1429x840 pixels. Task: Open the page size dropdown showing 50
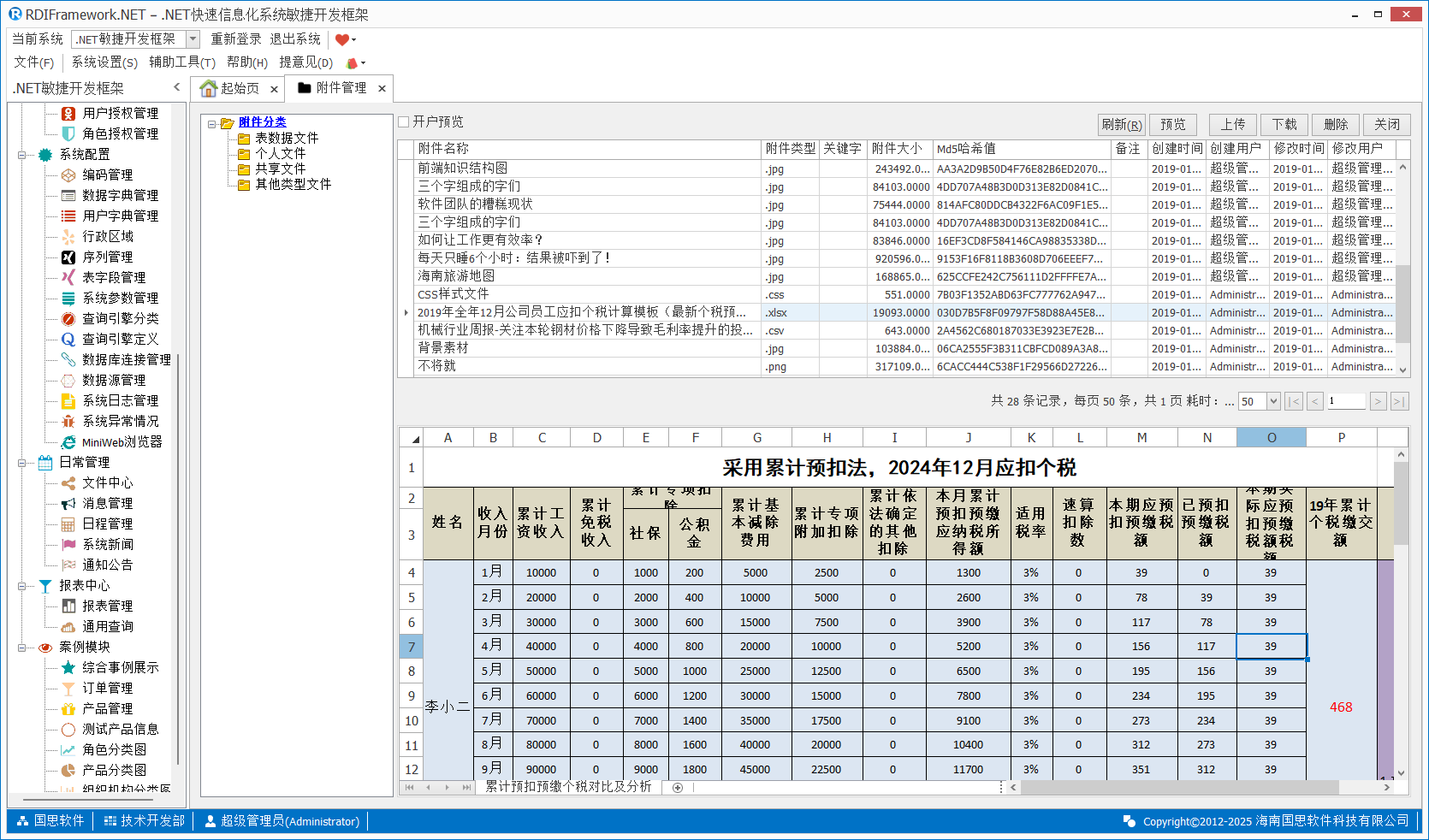[1273, 401]
